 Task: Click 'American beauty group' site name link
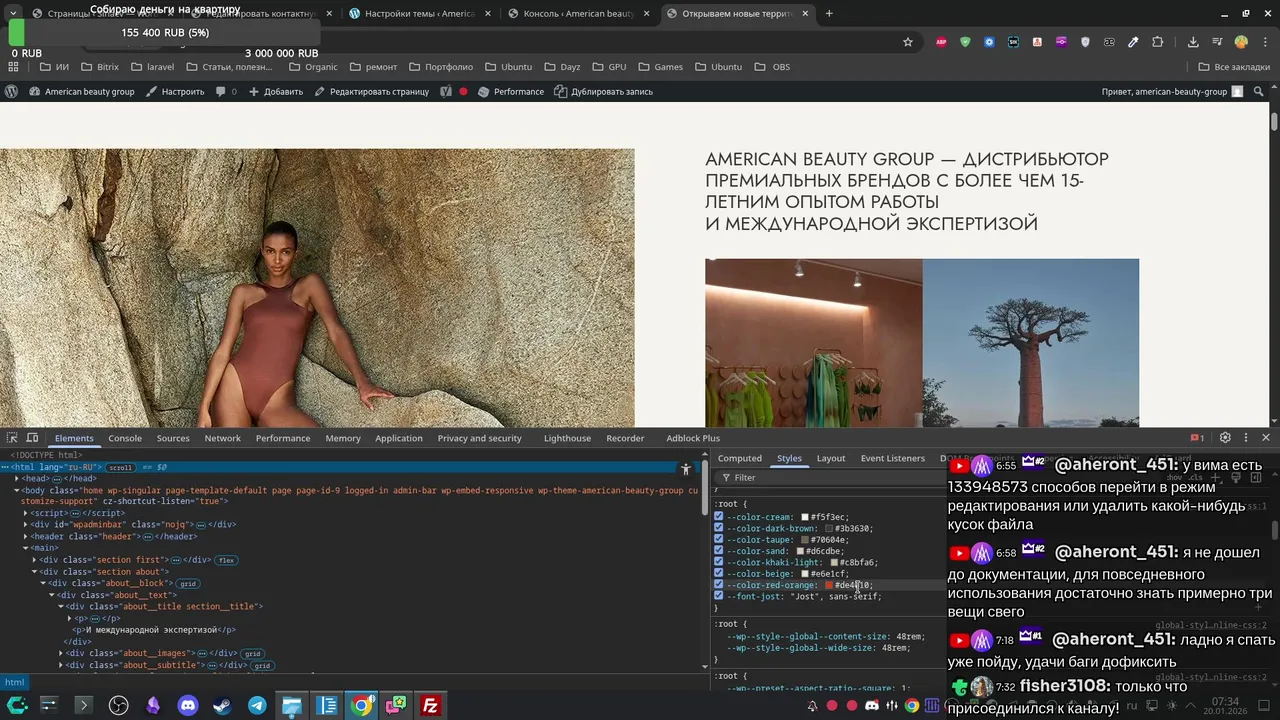click(x=82, y=91)
